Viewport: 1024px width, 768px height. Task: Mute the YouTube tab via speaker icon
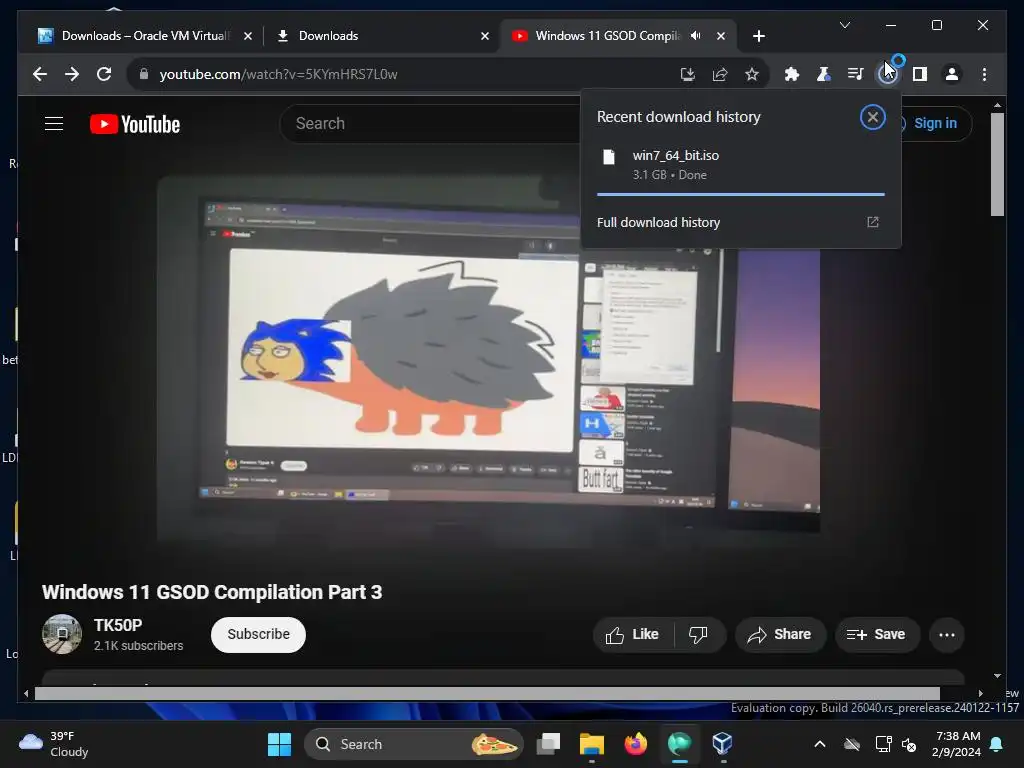coord(696,36)
